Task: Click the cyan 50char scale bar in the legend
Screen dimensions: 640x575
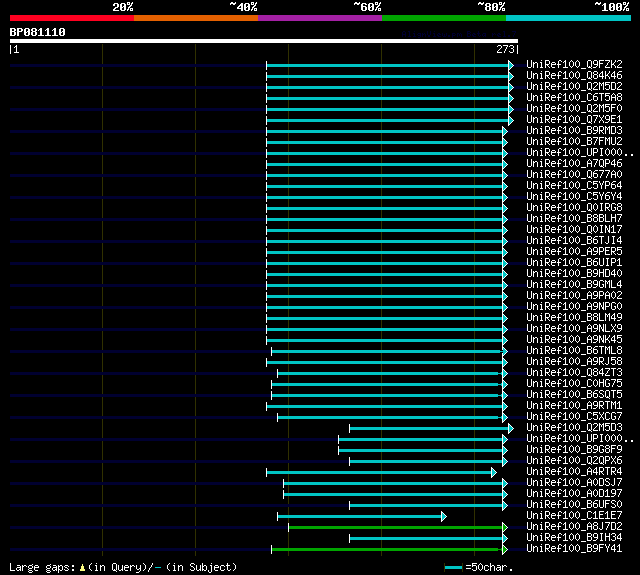Action: point(453,568)
